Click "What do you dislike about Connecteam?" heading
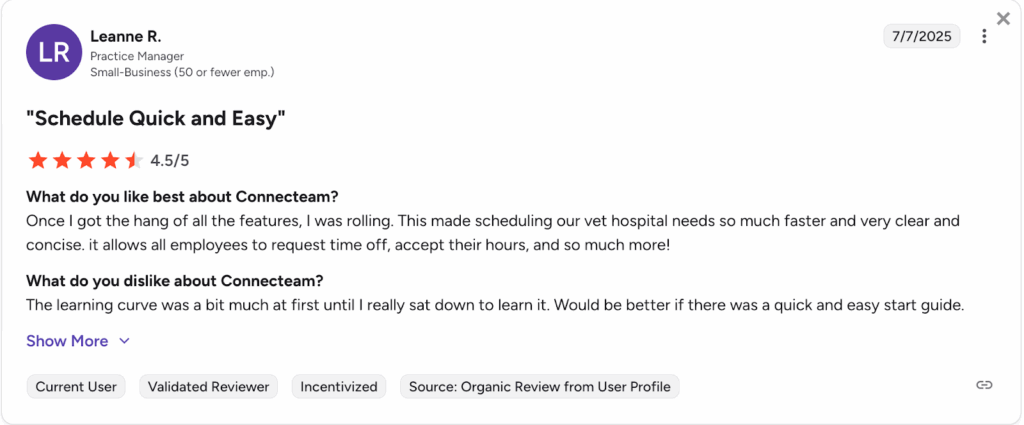The width and height of the screenshot is (1024, 425). (x=174, y=281)
